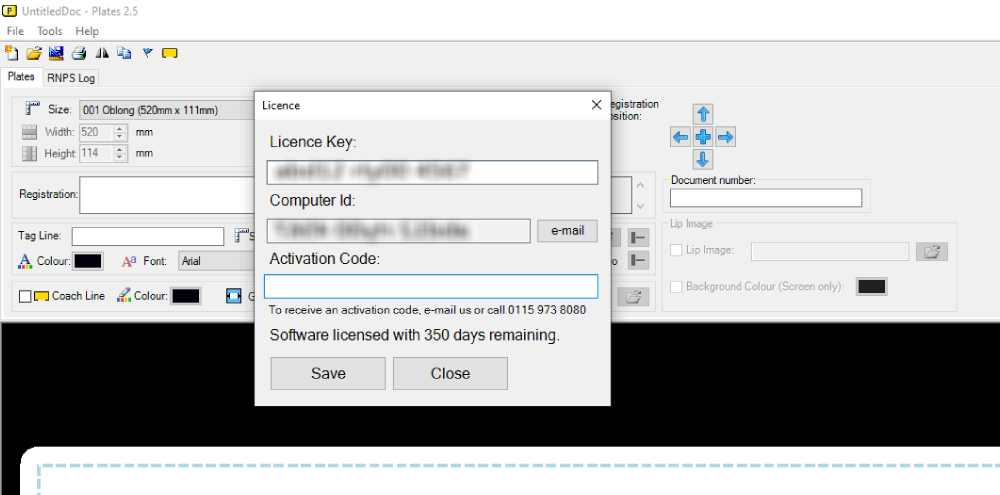Viewport: 1000px width, 495px height.
Task: Click the yellow plate toolbar icon
Action: click(x=170, y=53)
